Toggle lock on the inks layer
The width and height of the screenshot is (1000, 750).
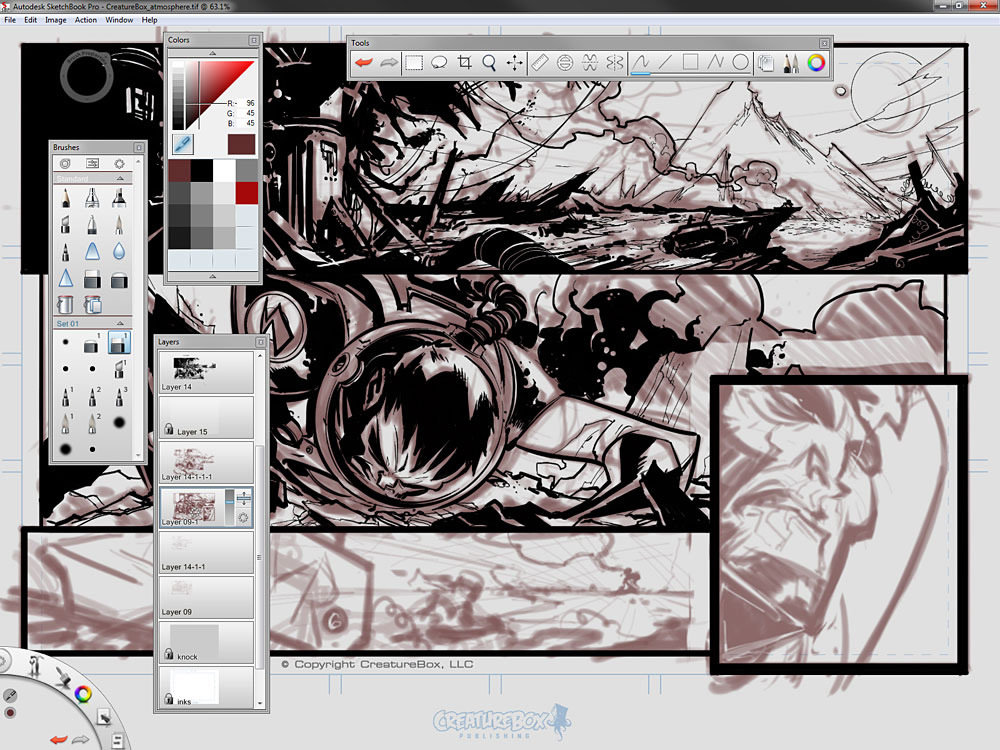point(169,699)
